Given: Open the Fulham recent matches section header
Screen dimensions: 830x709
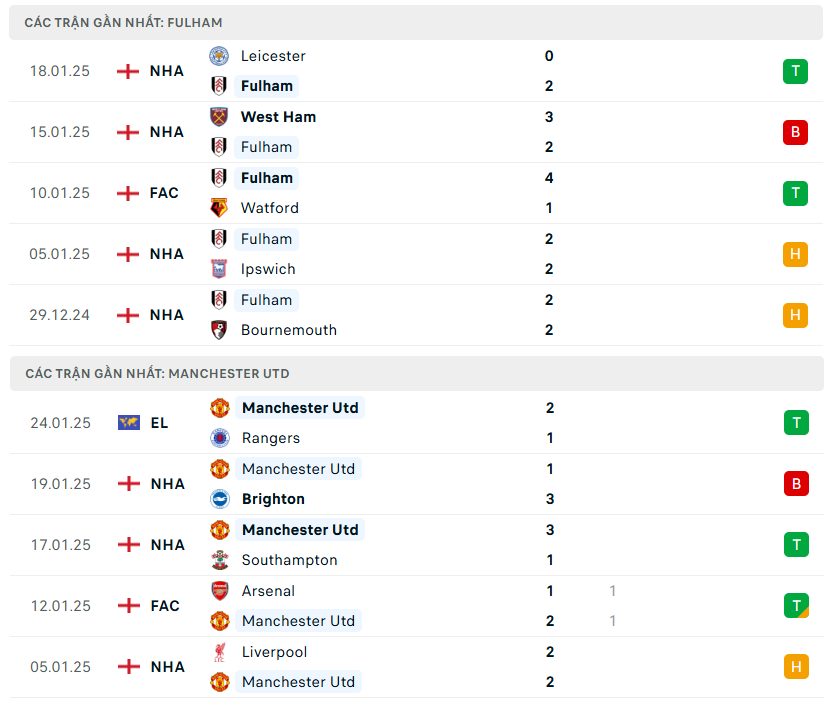Looking at the screenshot, I should click(124, 22).
